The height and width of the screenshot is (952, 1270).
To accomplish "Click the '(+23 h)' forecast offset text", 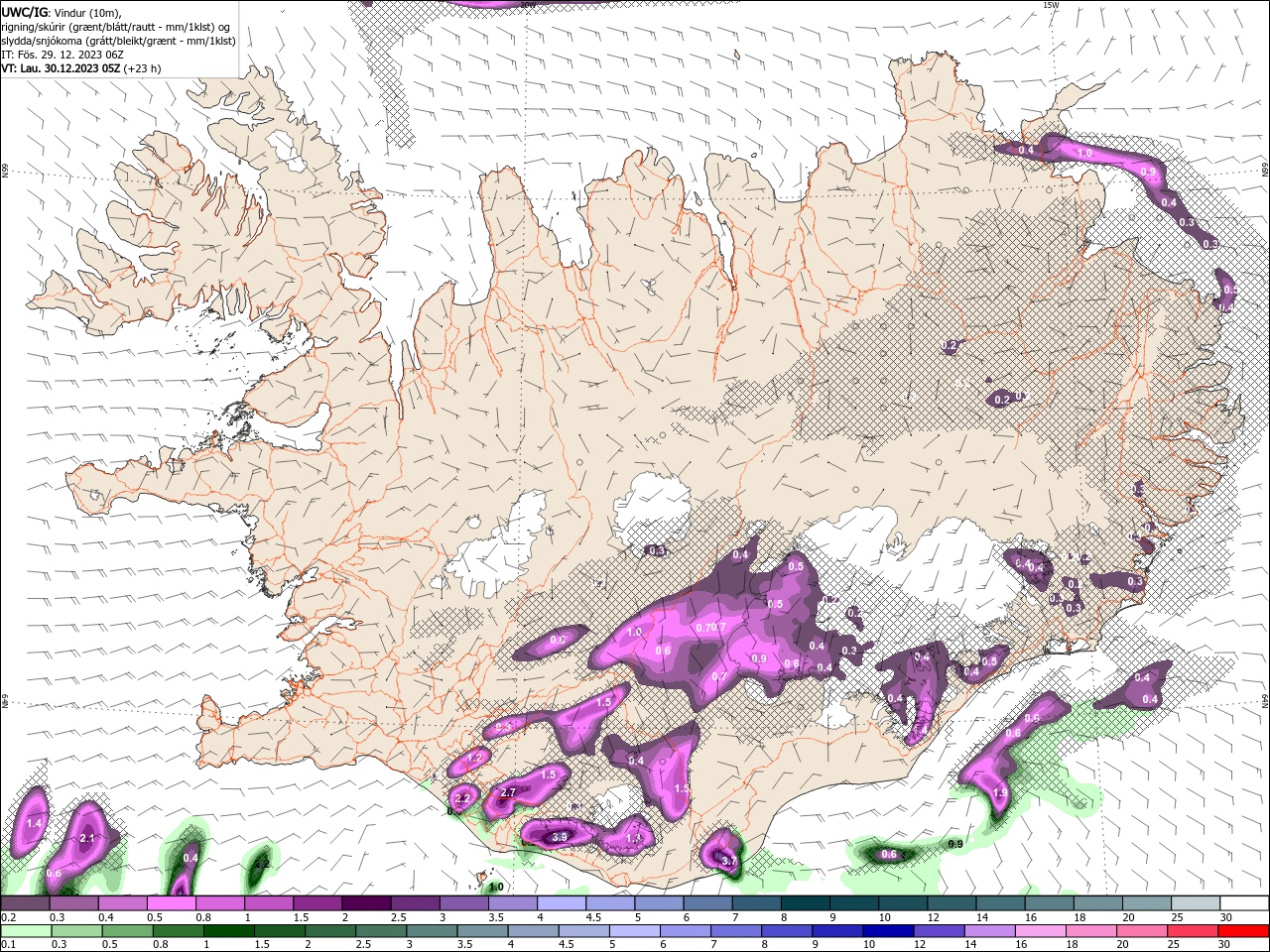I will [142, 68].
